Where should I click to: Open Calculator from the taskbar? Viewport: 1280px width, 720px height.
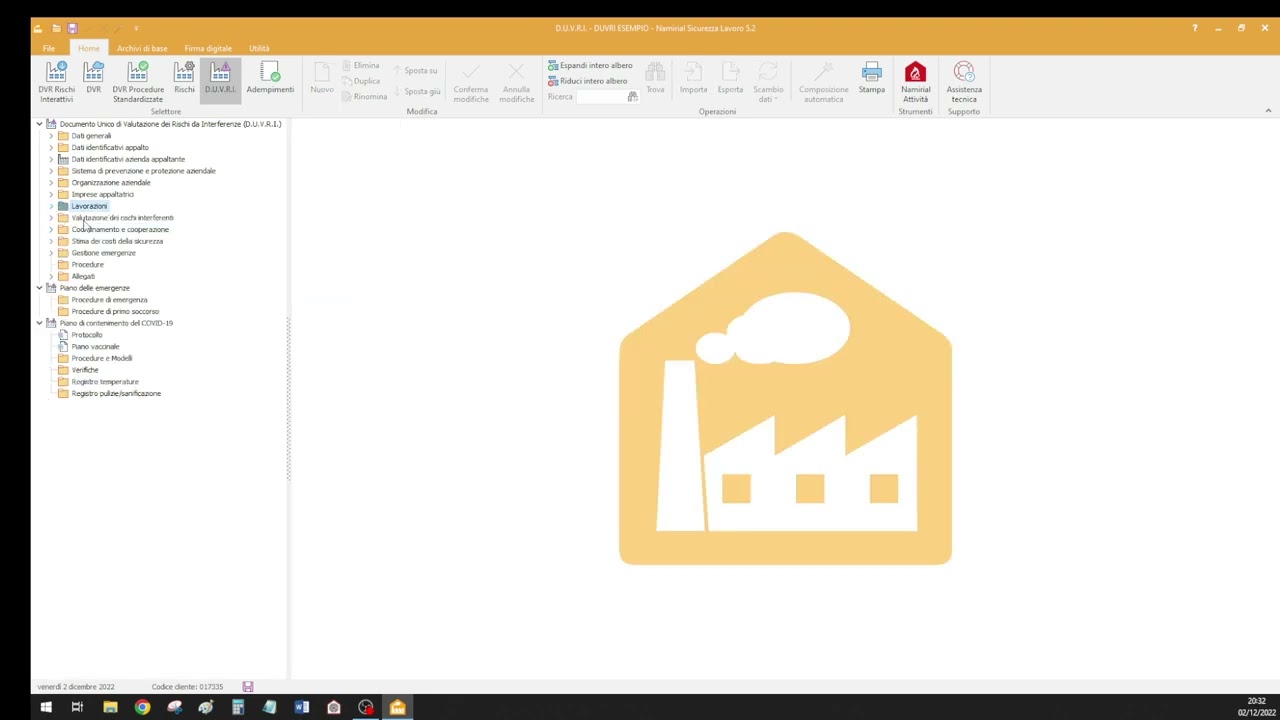(x=238, y=707)
